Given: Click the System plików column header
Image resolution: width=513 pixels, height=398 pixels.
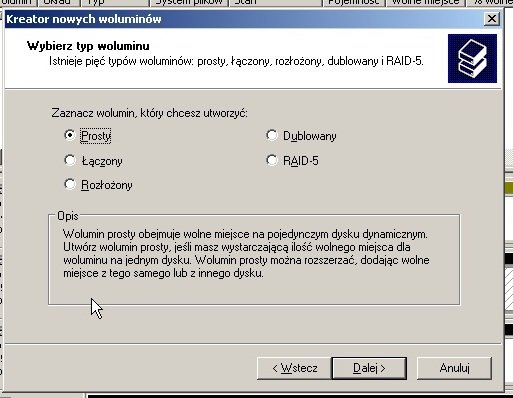Looking at the screenshot, I should click(189, 3).
